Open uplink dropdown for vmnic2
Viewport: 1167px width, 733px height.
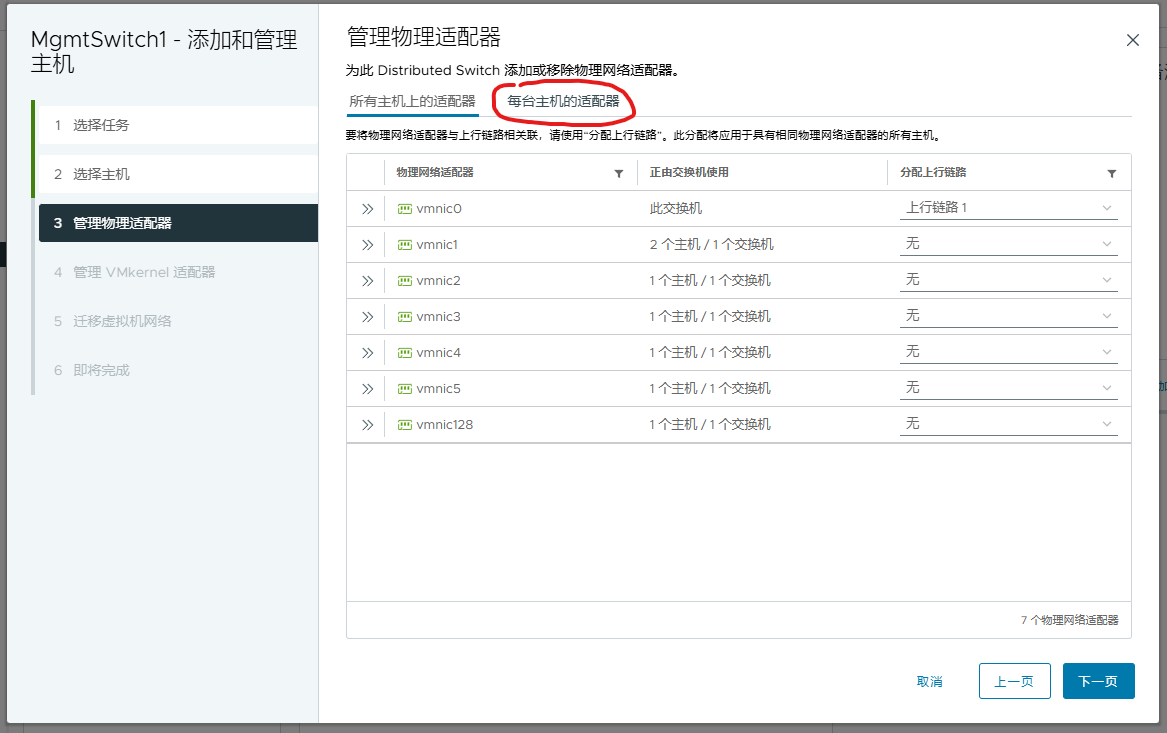1008,280
